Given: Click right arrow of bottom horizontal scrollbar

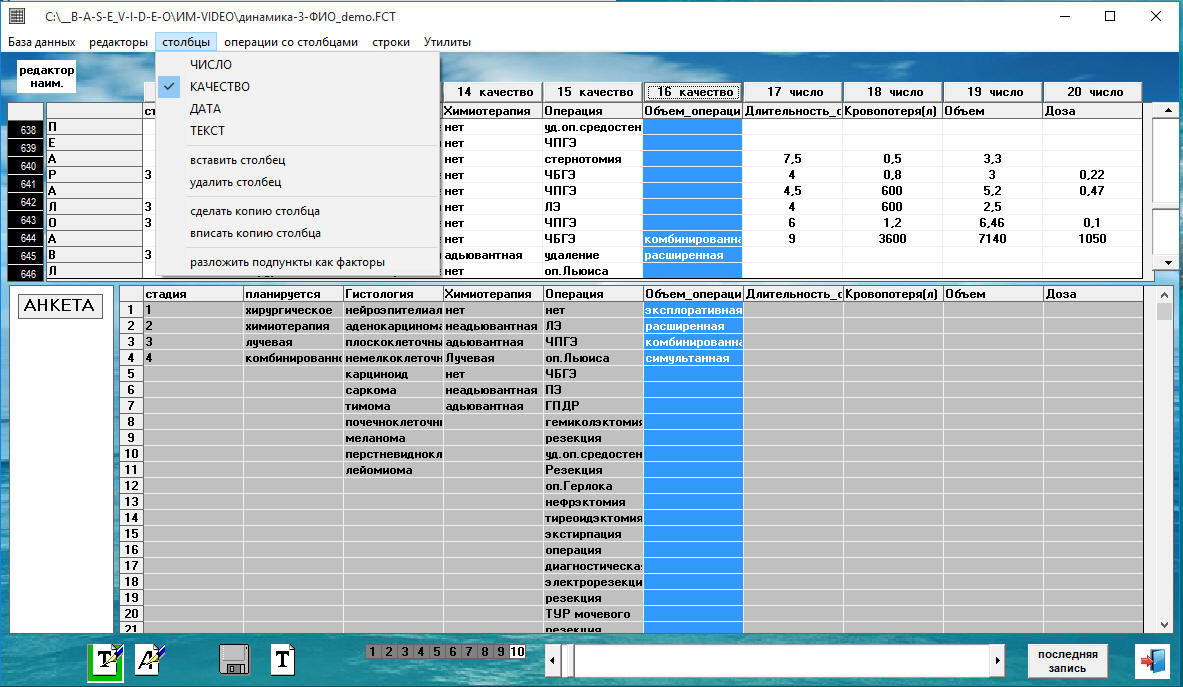Looking at the screenshot, I should [x=996, y=660].
